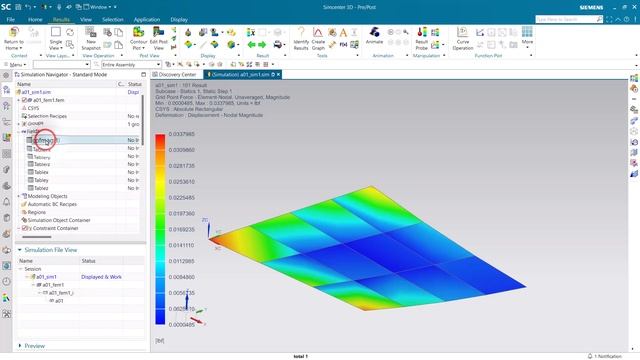Go to the next result with the right green arrow
The width and height of the screenshot is (640, 360).
(x=262, y=44)
